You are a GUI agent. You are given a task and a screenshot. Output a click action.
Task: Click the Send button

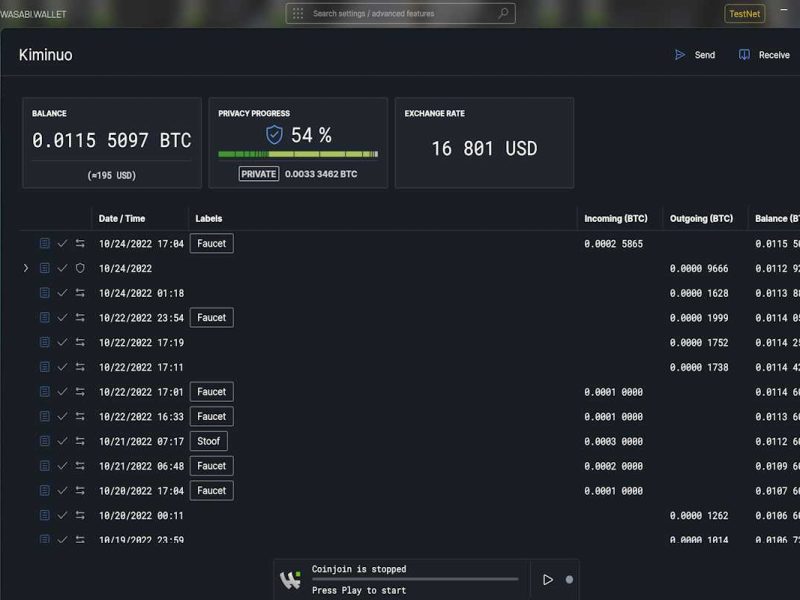point(694,55)
